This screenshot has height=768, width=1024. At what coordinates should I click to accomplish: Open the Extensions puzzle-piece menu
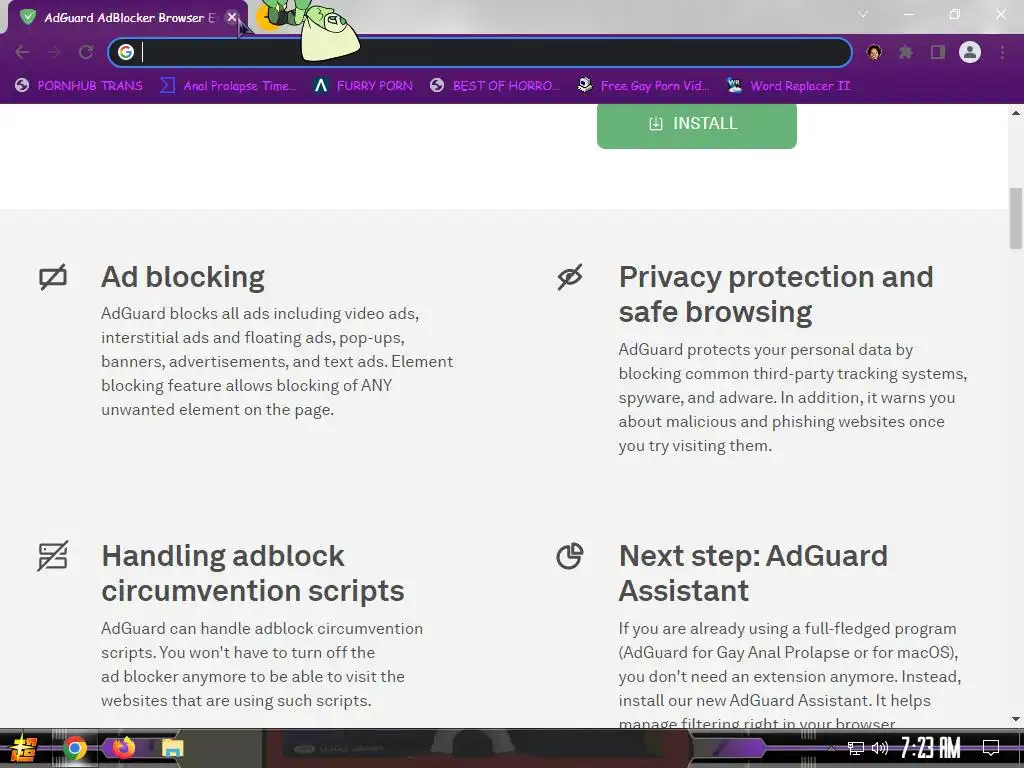pos(906,52)
